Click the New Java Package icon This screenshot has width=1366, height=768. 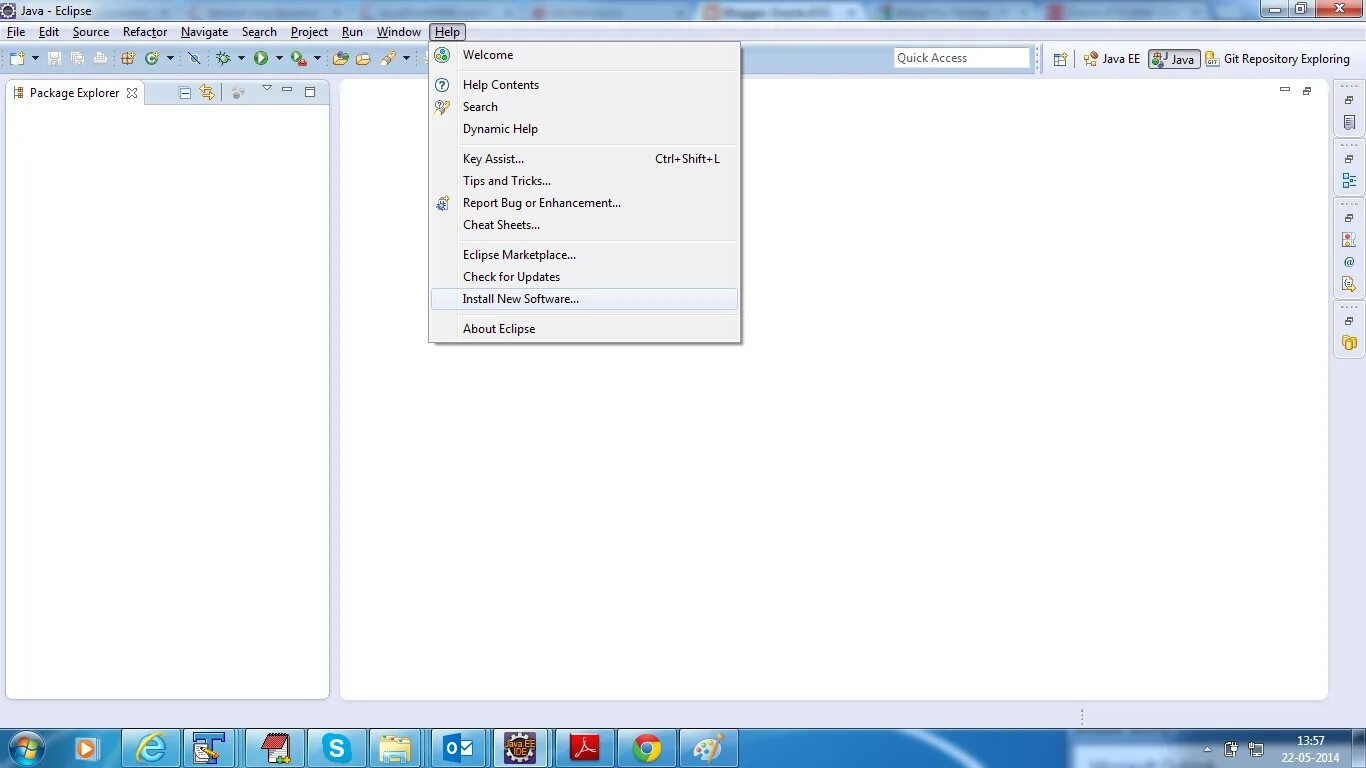tap(128, 58)
